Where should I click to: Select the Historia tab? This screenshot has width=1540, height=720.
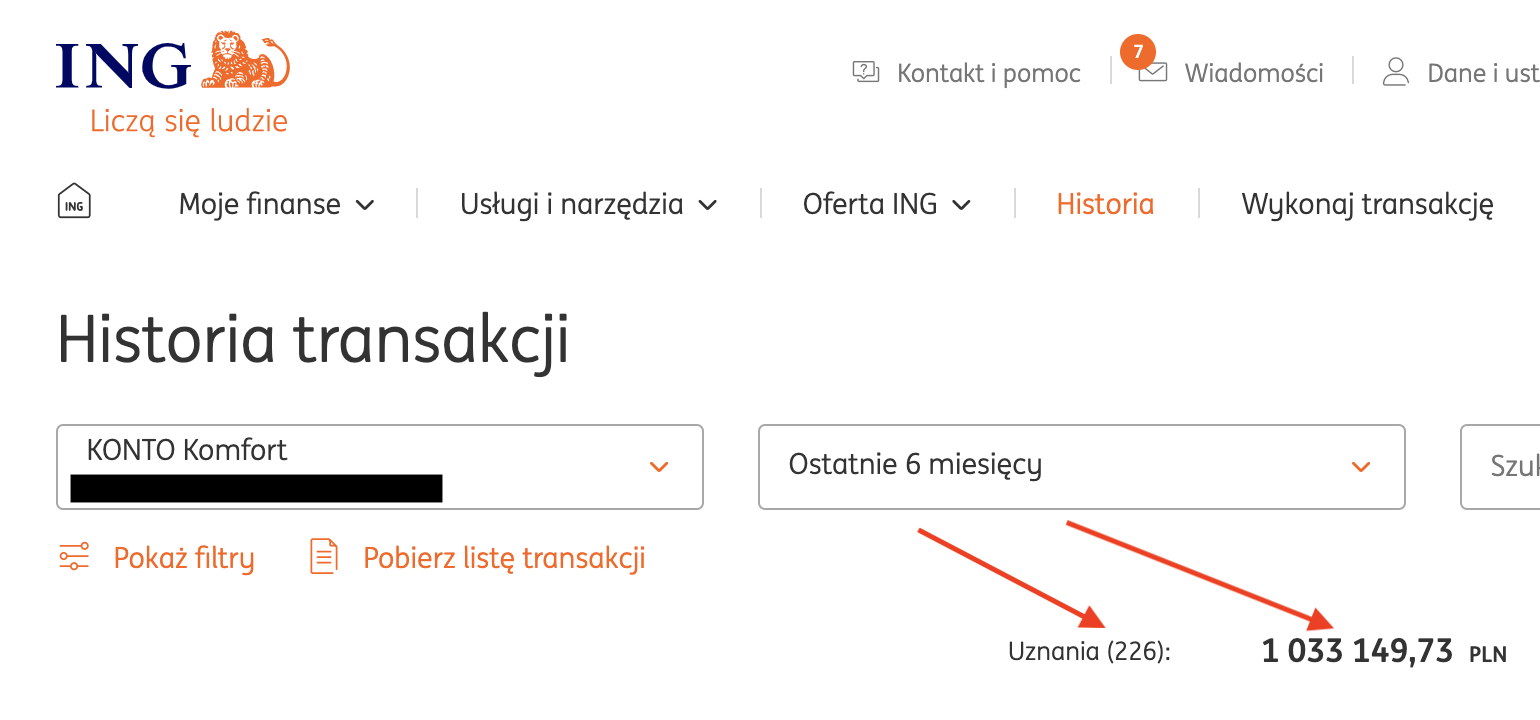click(x=1105, y=205)
